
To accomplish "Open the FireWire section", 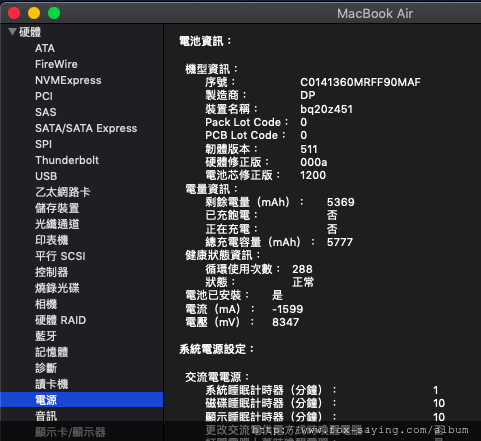I will (x=56, y=64).
